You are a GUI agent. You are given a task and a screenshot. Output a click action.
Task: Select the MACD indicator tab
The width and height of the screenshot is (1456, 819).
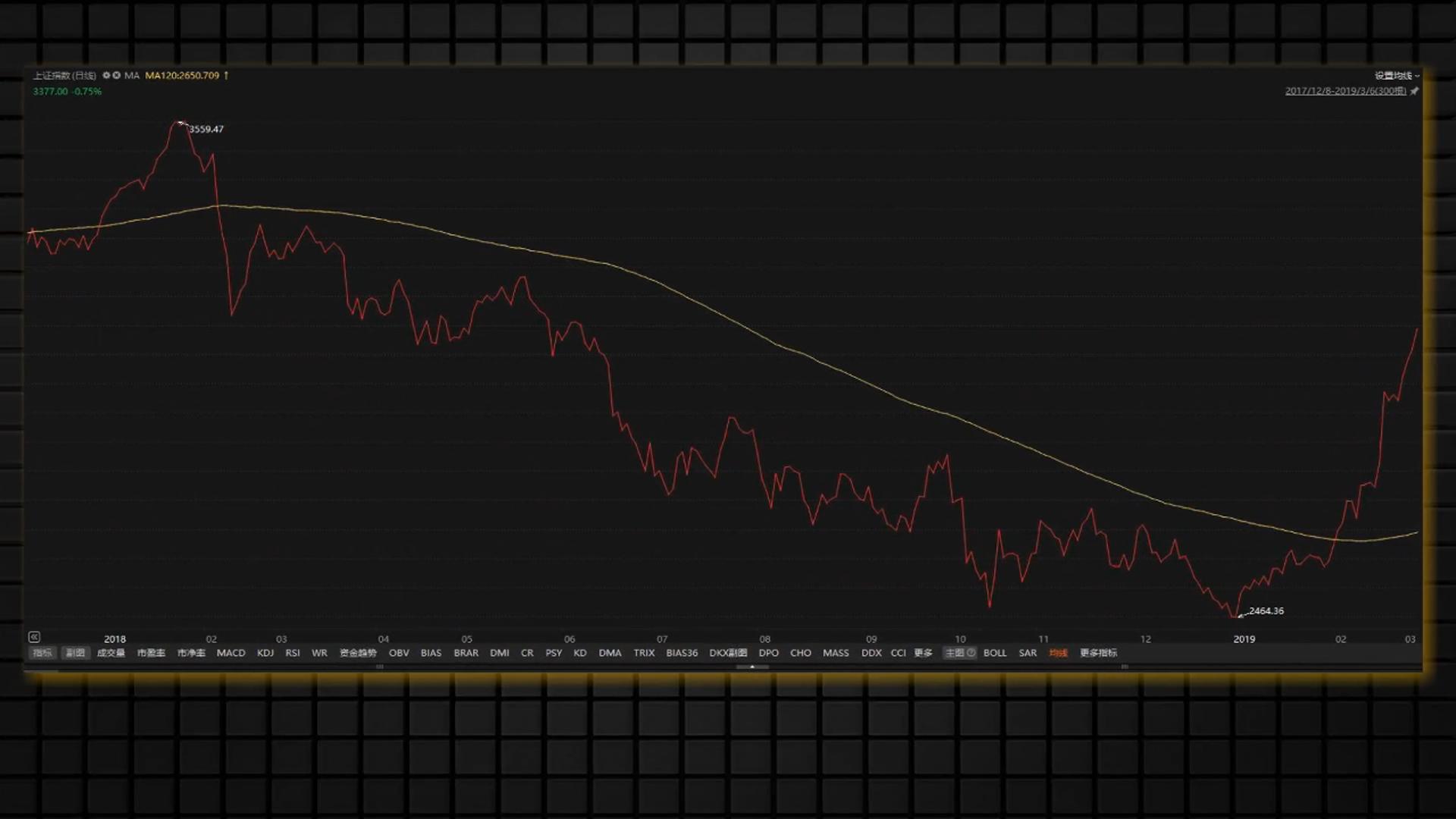coord(231,653)
